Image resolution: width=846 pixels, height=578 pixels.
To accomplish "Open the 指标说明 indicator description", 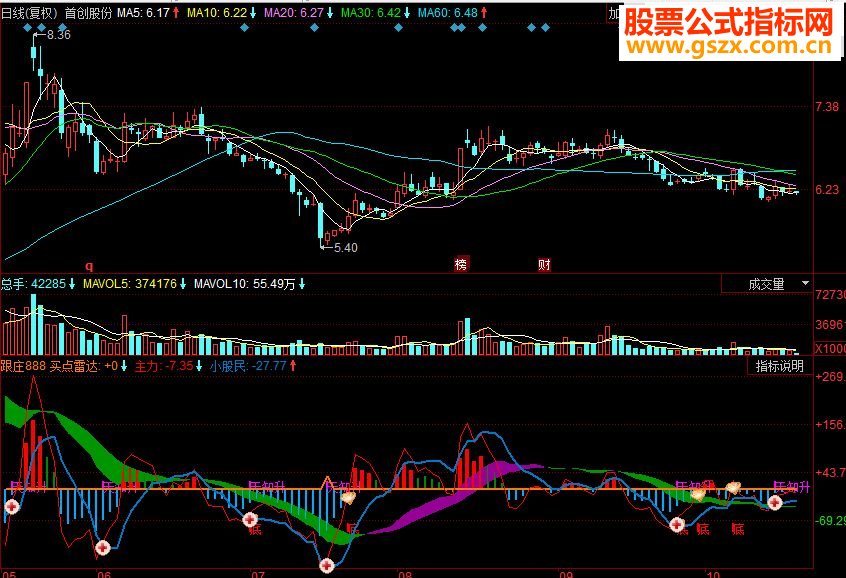I will click(x=780, y=366).
